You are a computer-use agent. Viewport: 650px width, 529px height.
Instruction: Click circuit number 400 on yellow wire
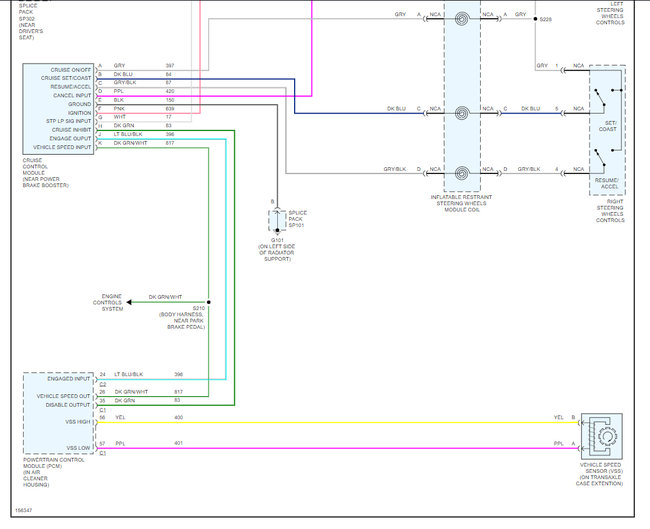click(x=178, y=417)
